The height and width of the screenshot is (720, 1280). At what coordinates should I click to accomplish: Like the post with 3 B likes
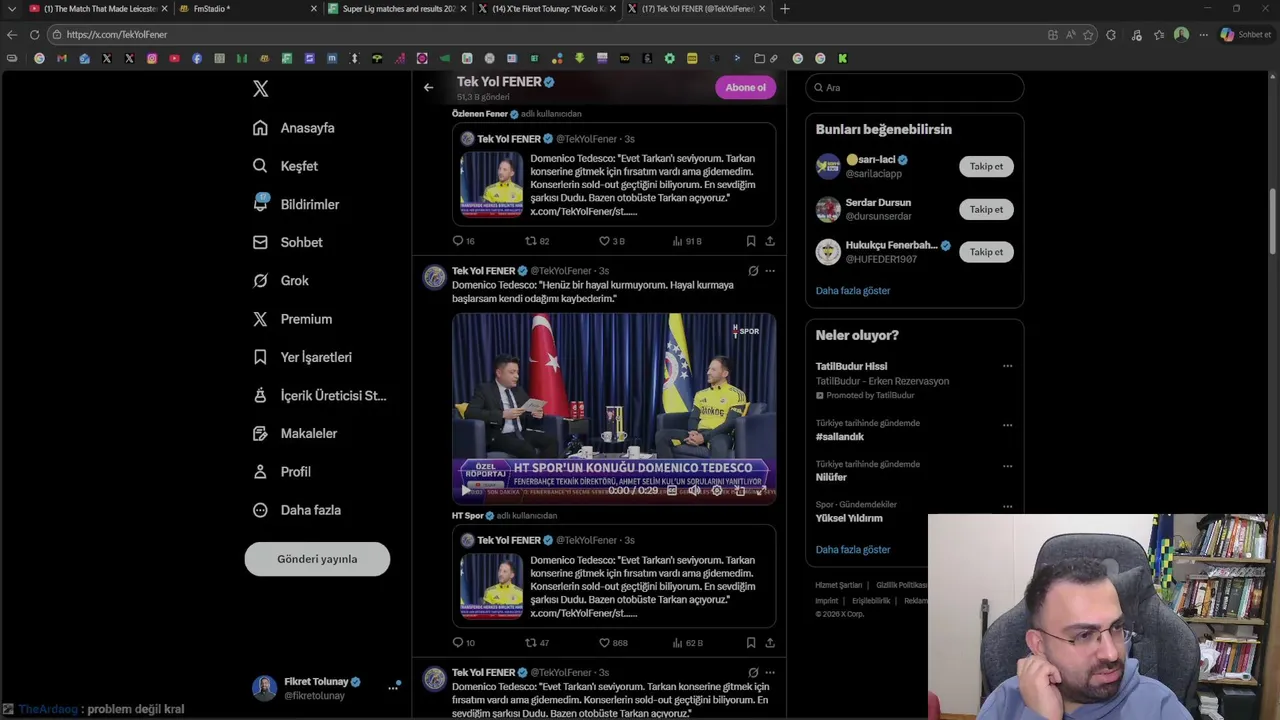coord(611,241)
